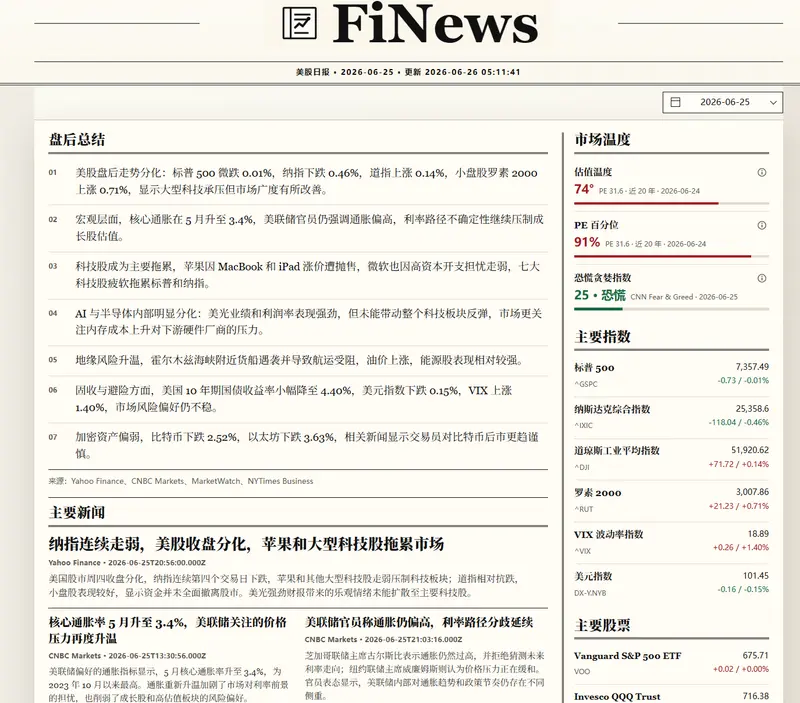Click the 25,358.6 Nasdaq value
The height and width of the screenshot is (703, 800).
752,409
